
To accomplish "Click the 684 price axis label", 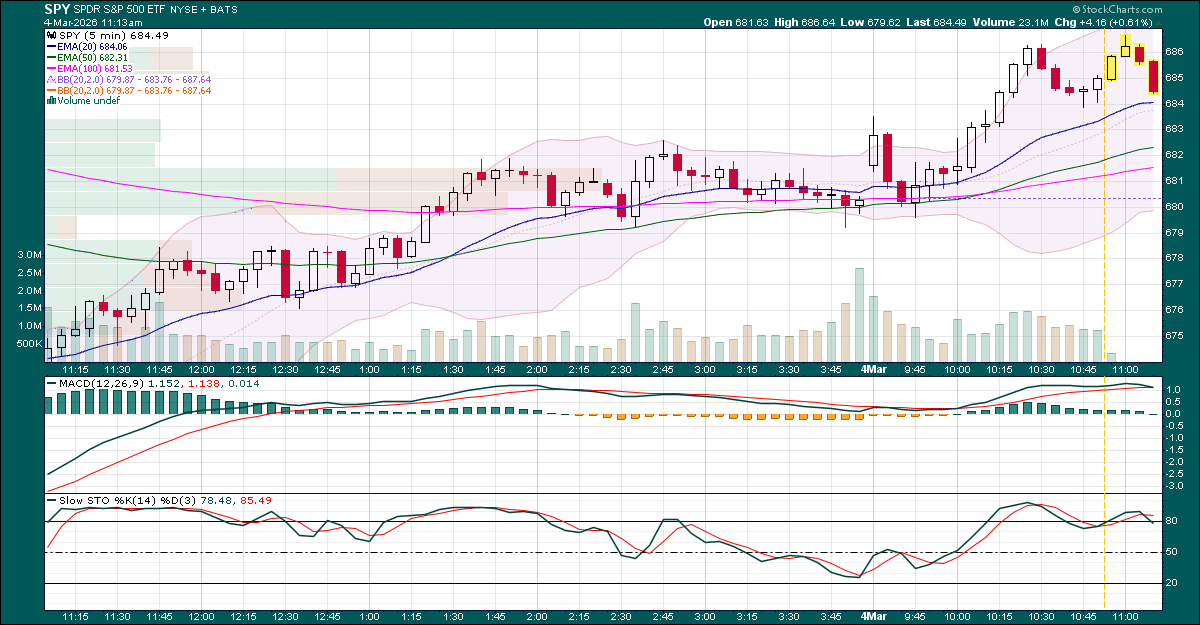I will pyautogui.click(x=1176, y=103).
